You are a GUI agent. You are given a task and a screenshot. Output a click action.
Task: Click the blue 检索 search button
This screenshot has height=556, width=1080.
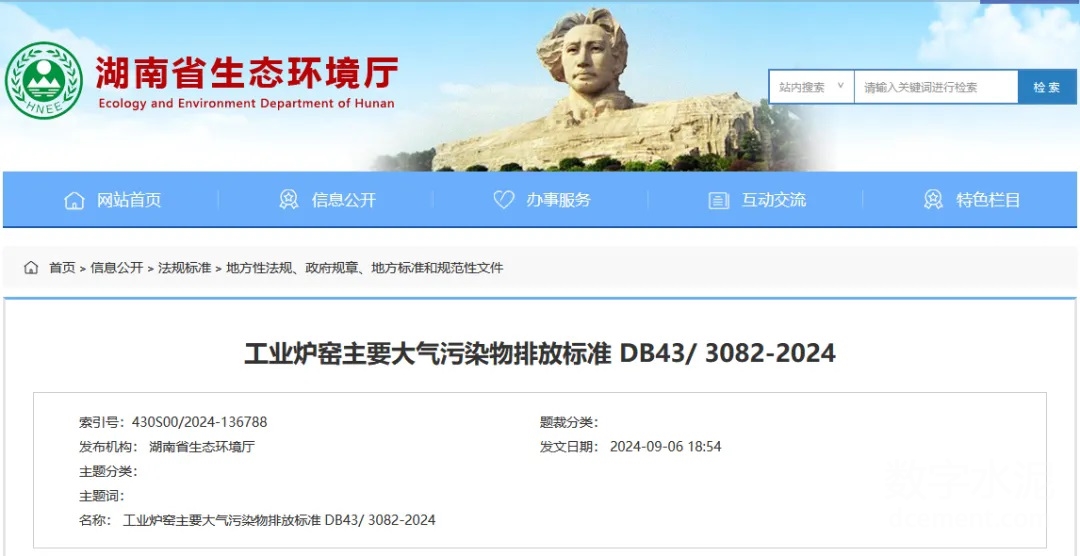1047,87
